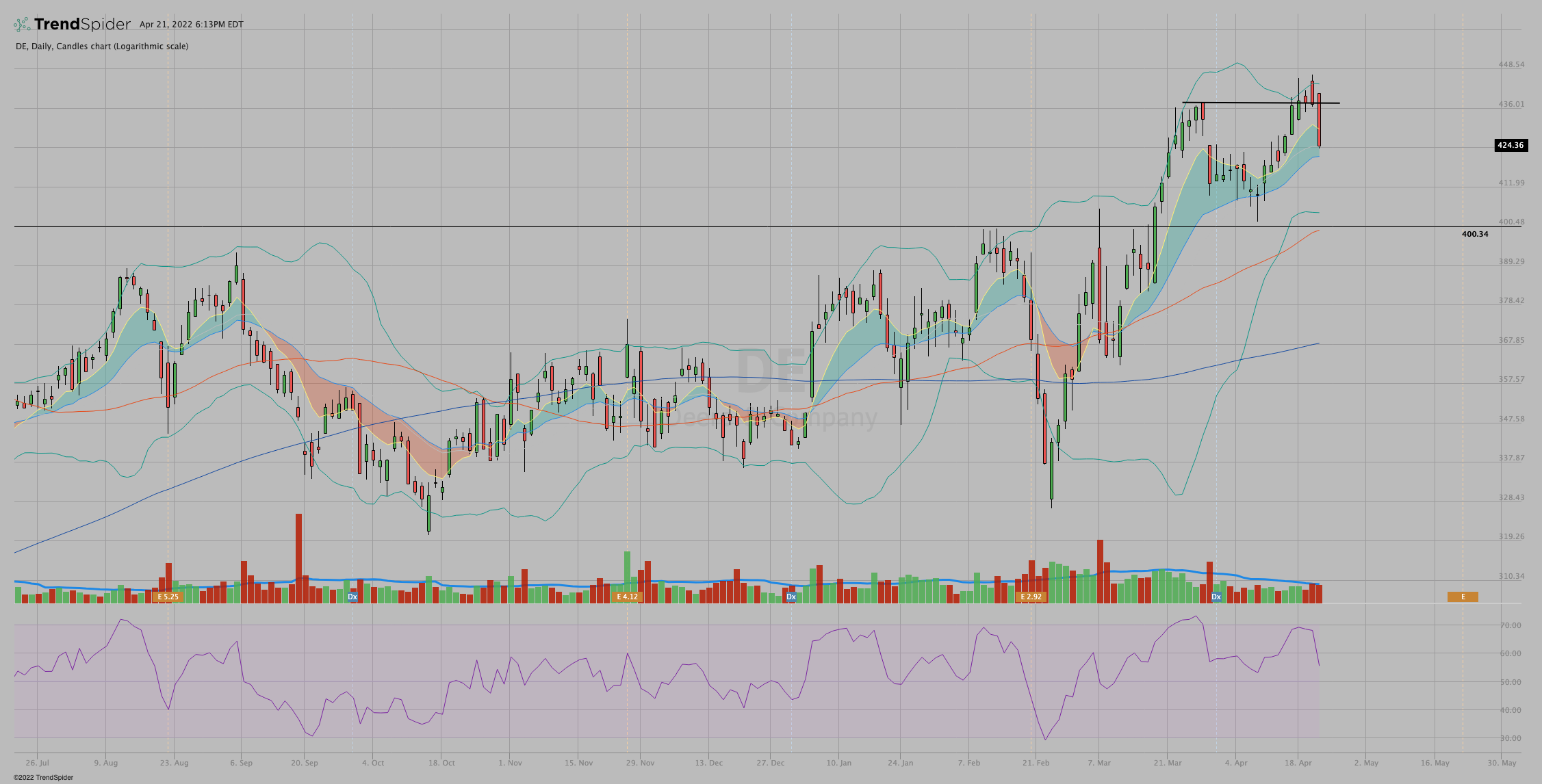Click the Apr 21, 2022 timestamp text
Screen dimensions: 1542x784
191,25
